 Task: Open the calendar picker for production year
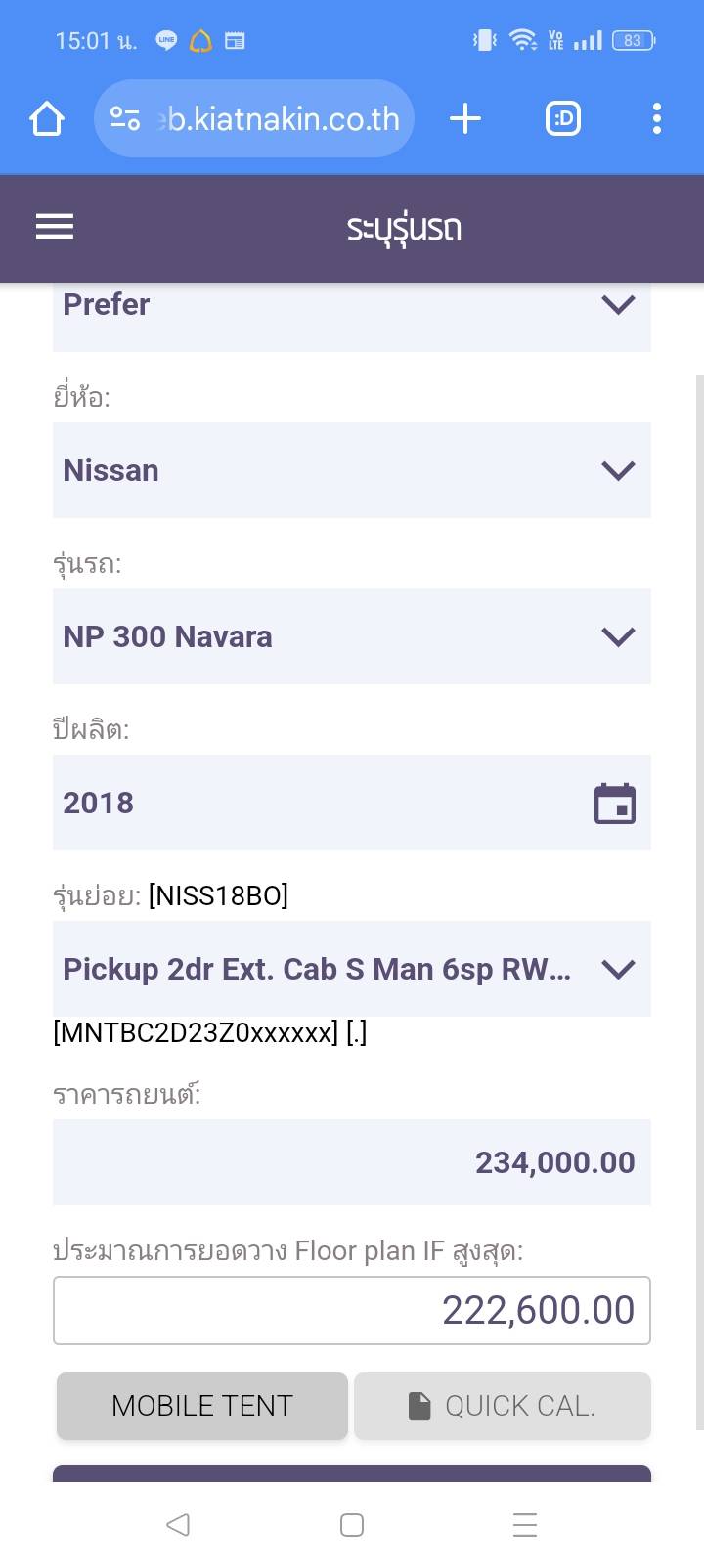click(x=615, y=804)
